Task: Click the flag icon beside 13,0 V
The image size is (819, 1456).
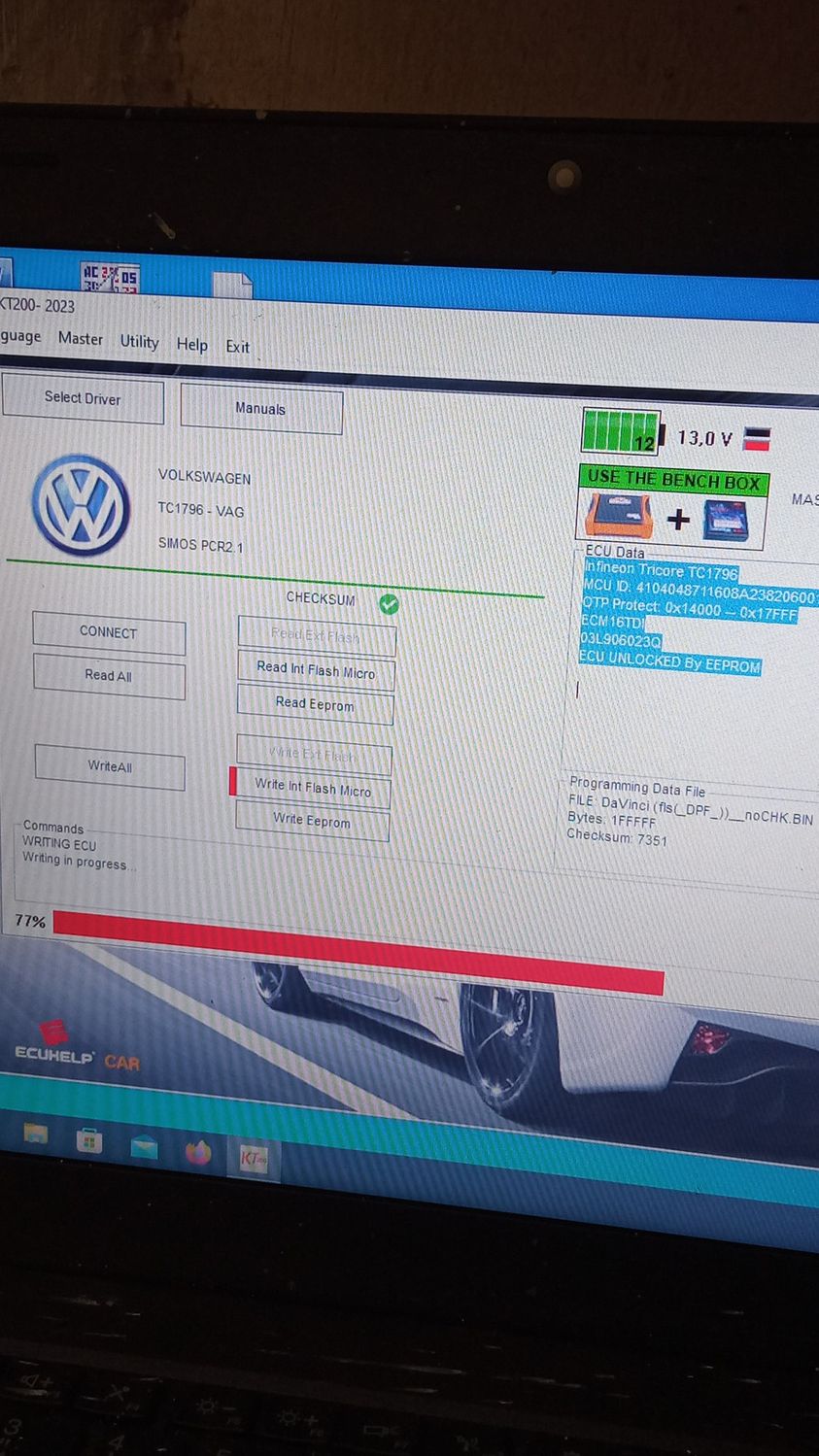Action: (x=757, y=439)
